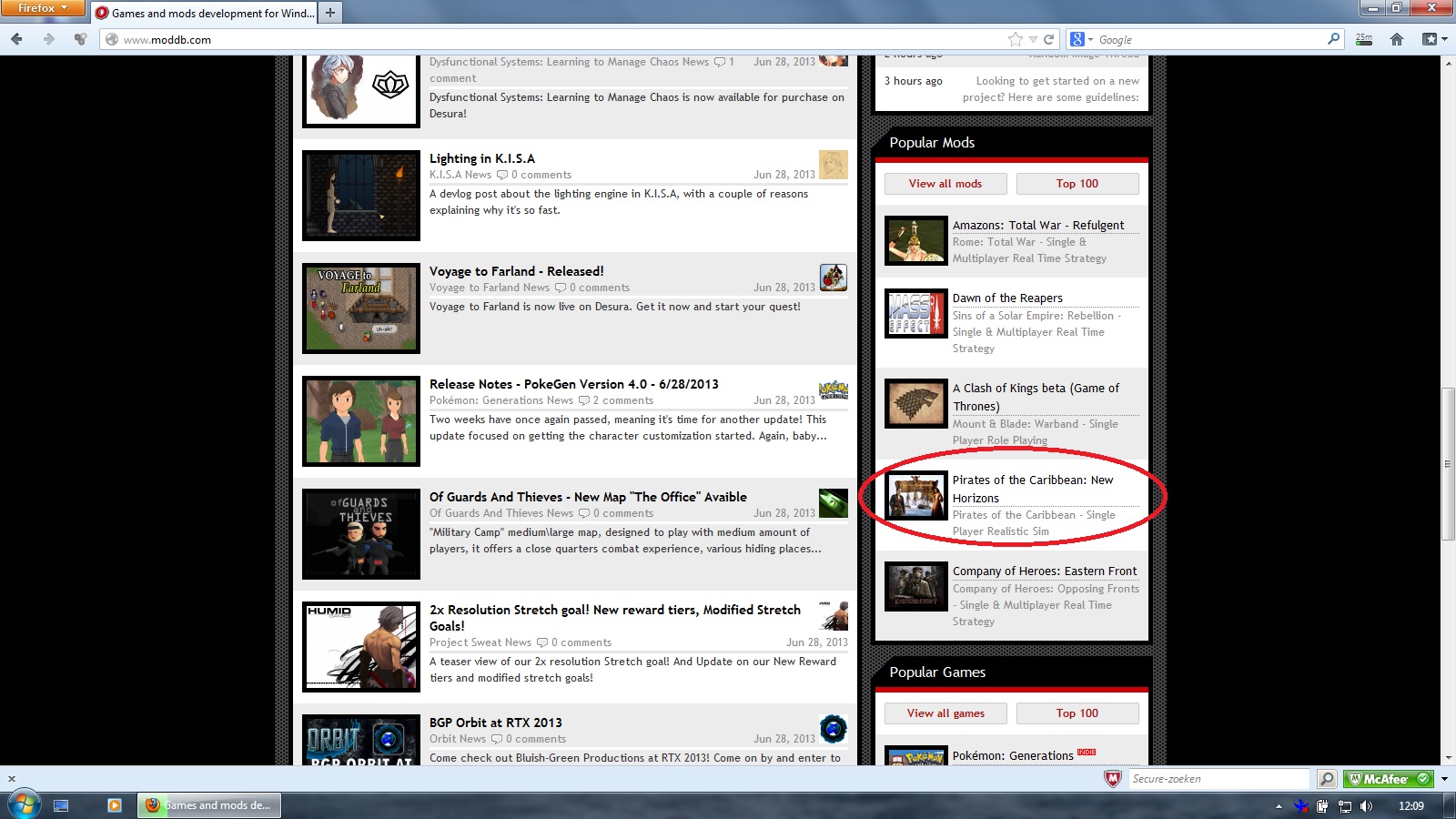Image resolution: width=1456 pixels, height=819 pixels.
Task: Open 'Company of Heroes: Eastern Front' mod
Action: [1045, 571]
